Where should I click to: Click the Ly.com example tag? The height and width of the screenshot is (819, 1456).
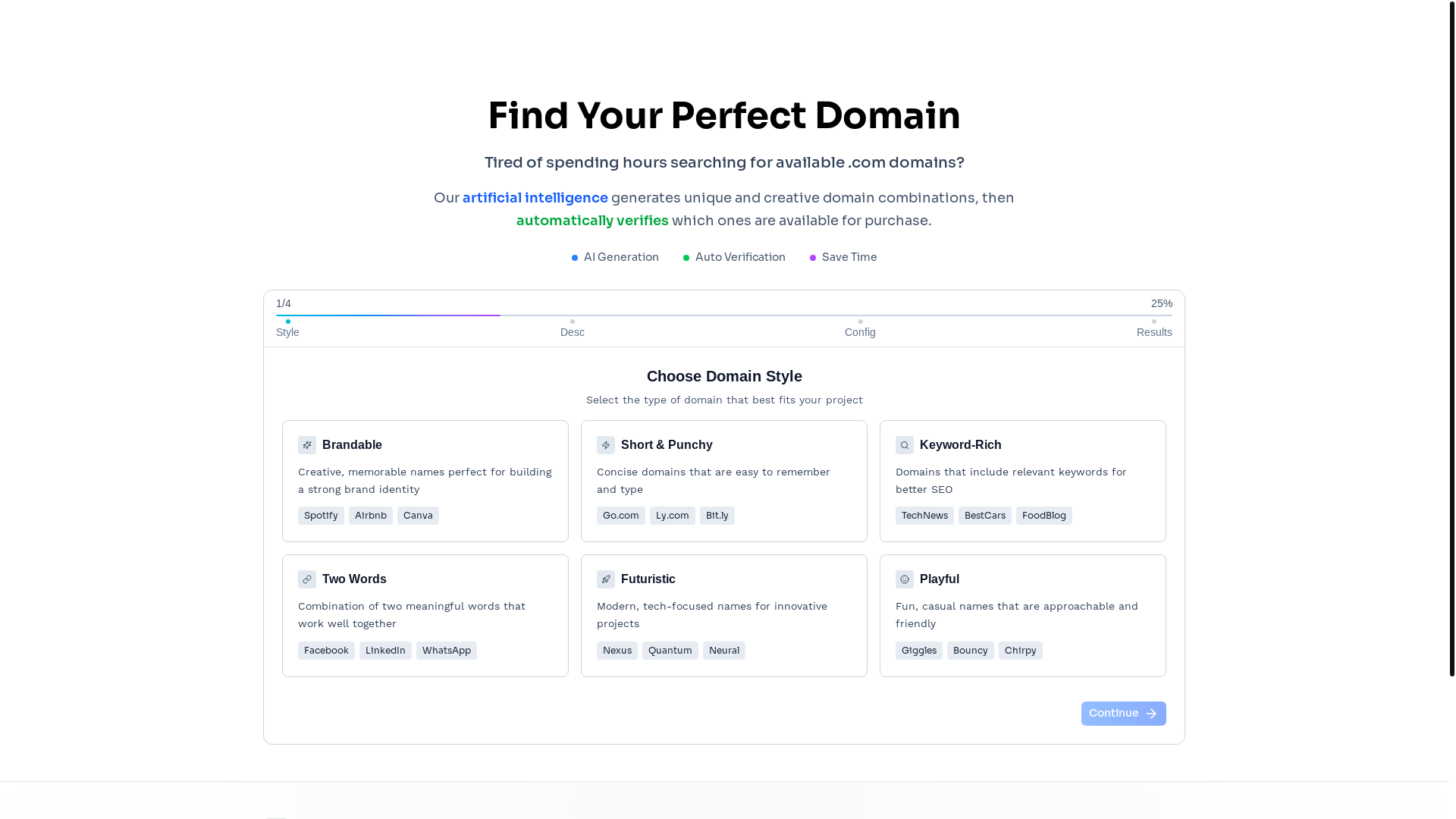tap(673, 516)
